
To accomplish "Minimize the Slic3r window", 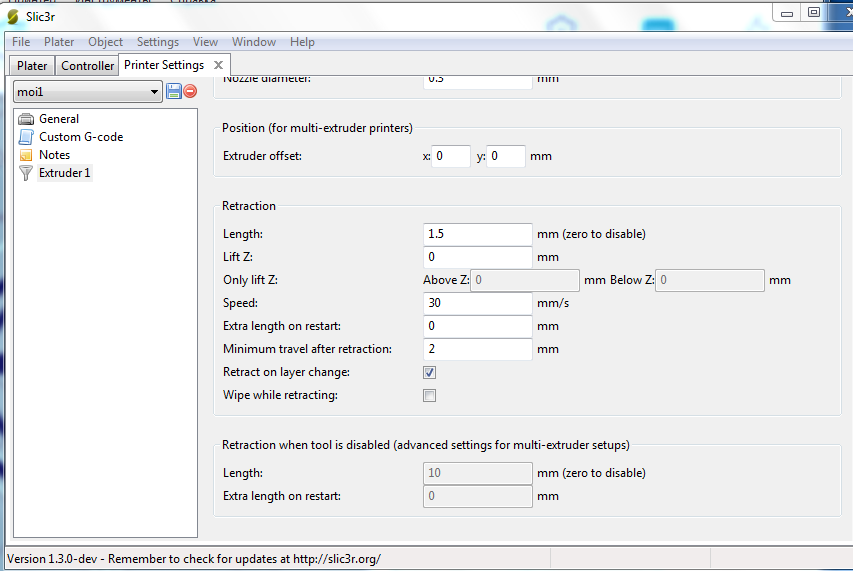I will click(786, 13).
